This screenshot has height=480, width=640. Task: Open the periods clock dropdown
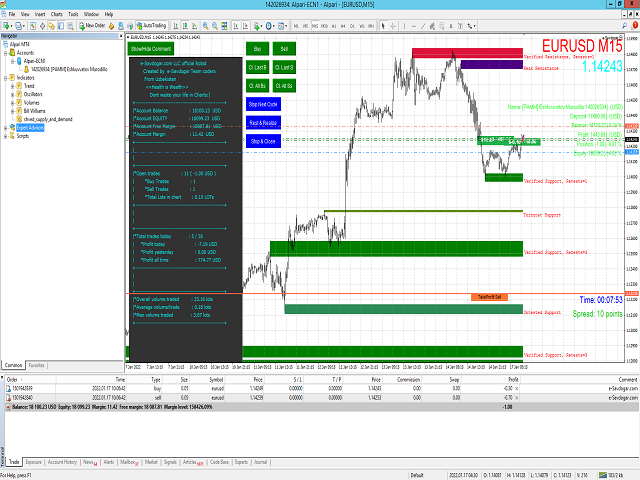(x=270, y=26)
